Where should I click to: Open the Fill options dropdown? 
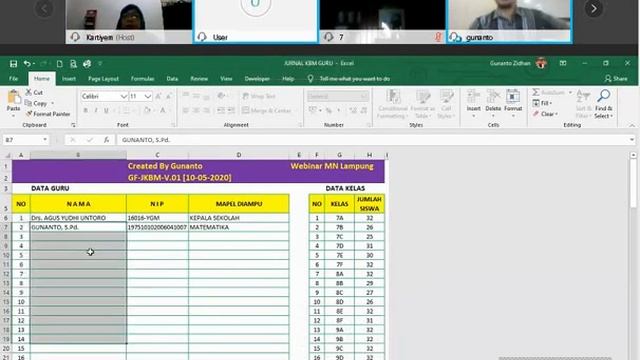point(542,103)
